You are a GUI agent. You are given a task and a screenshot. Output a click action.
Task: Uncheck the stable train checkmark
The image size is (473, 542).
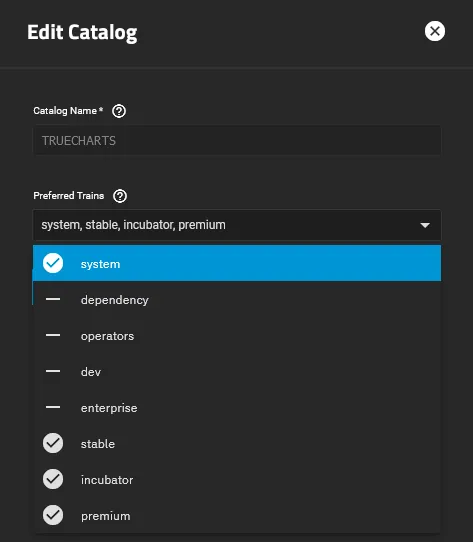tap(53, 443)
